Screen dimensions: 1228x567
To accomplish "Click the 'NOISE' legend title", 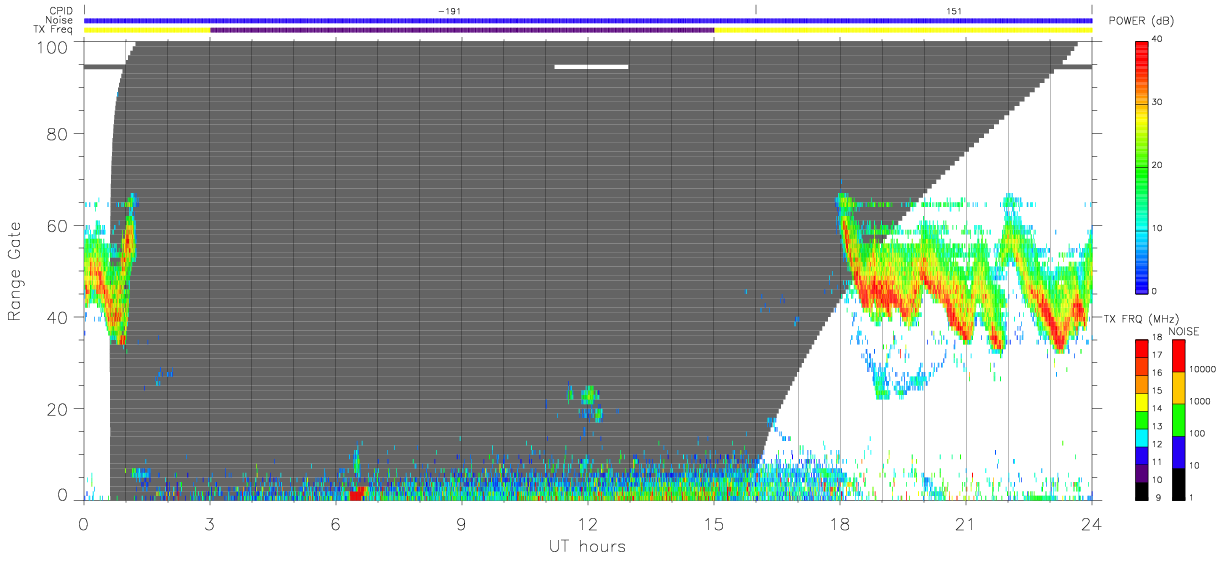I will coord(1186,331).
